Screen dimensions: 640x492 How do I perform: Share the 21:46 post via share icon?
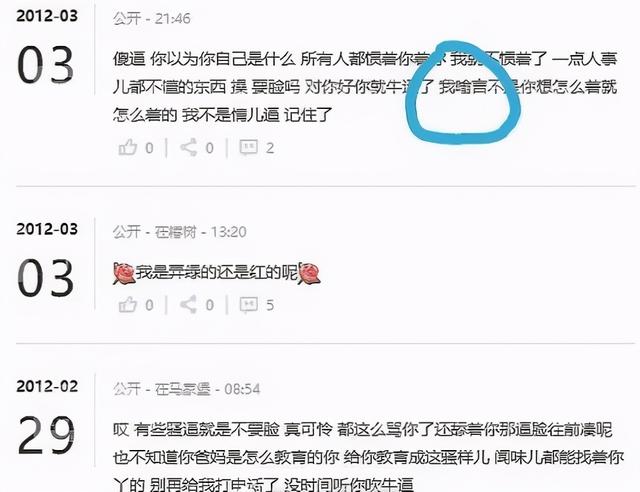pos(189,147)
